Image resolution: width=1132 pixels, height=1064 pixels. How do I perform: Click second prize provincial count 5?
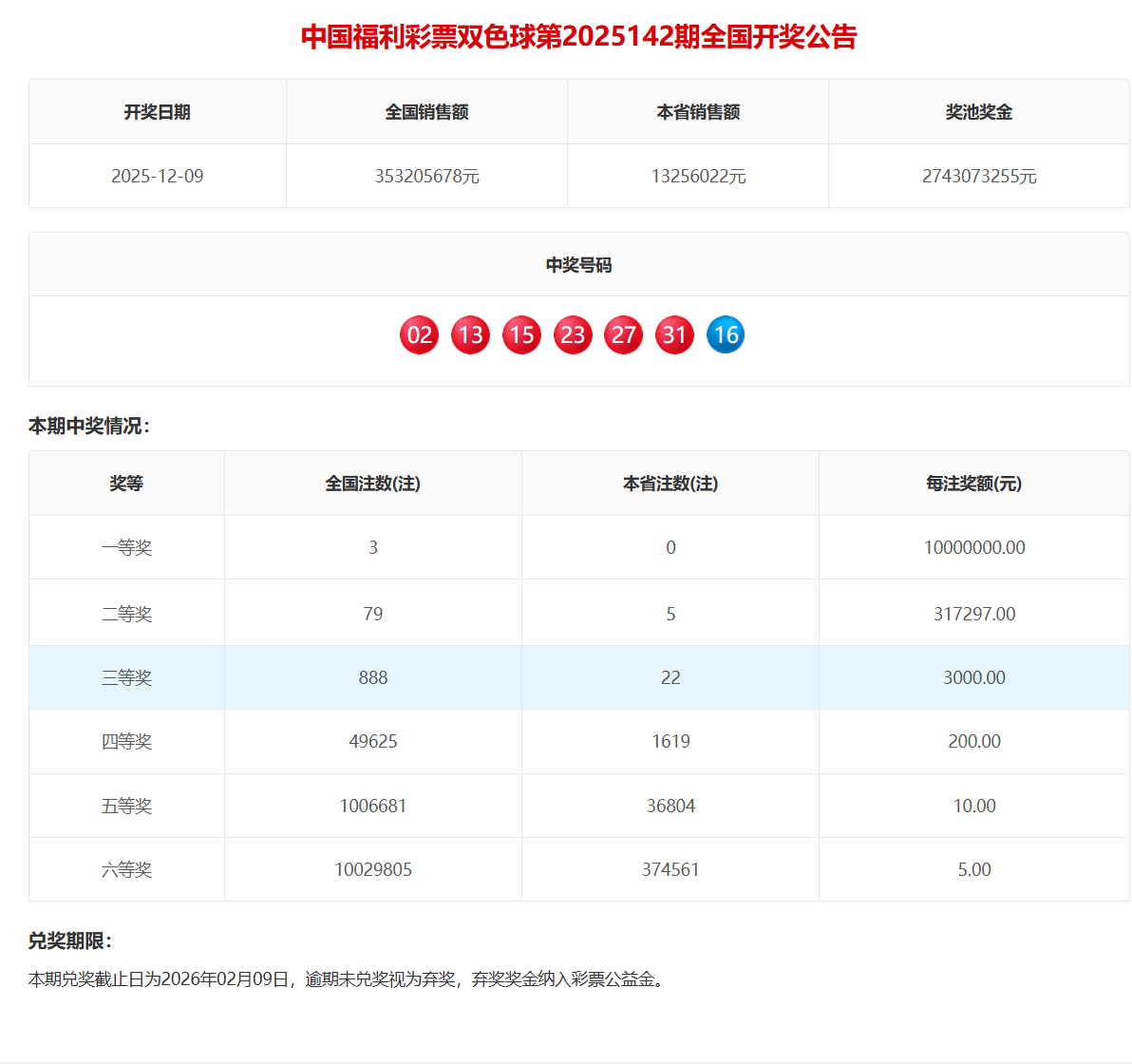click(x=670, y=614)
